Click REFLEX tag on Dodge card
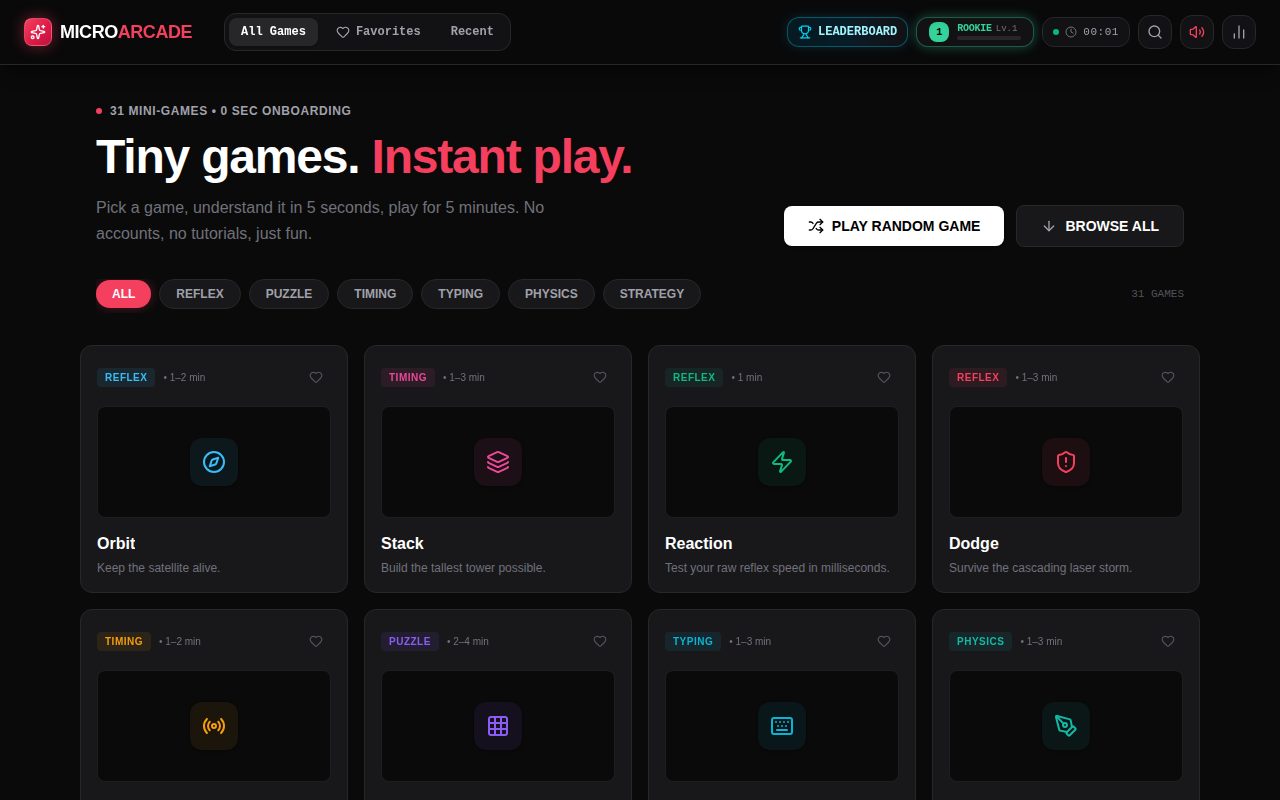The width and height of the screenshot is (1280, 800). (978, 377)
